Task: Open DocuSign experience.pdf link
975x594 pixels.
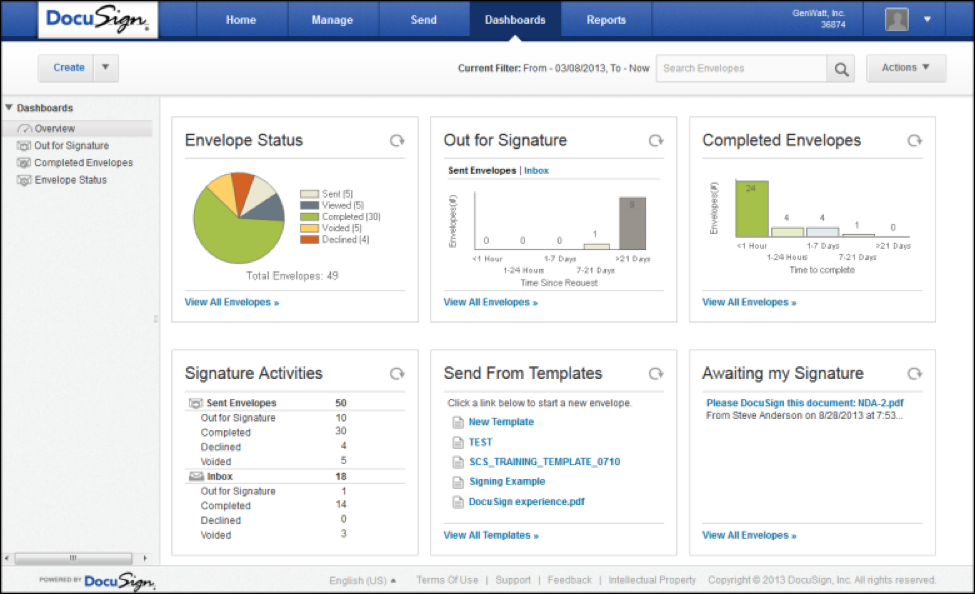Action: pos(527,501)
